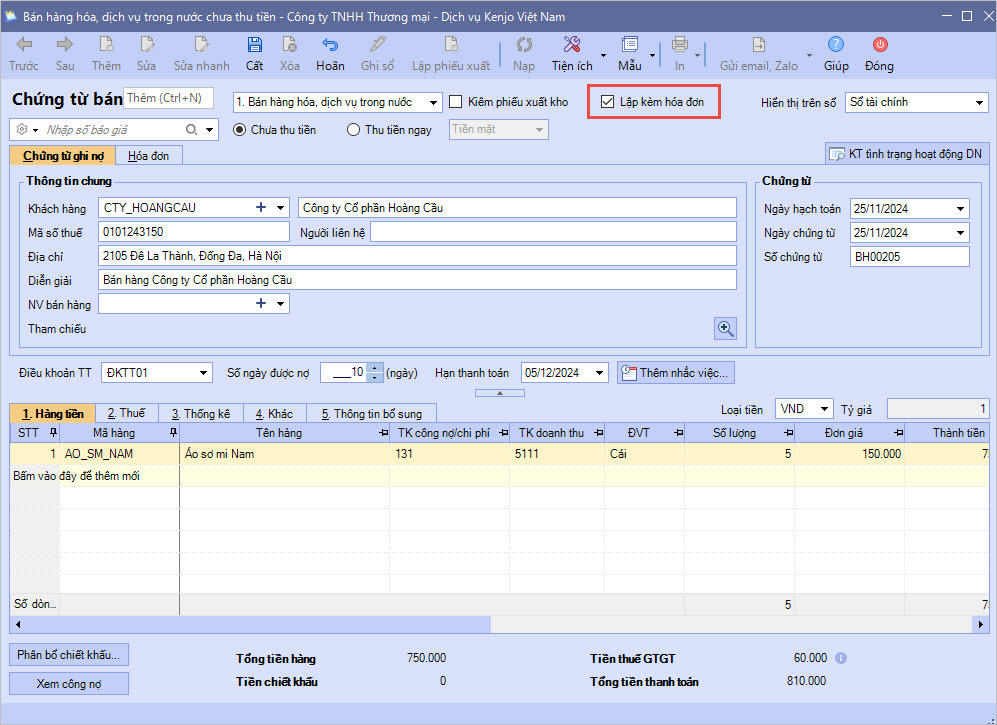The width and height of the screenshot is (997, 725).
Task: Open the Loại tiền VND dropdown
Action: click(823, 409)
